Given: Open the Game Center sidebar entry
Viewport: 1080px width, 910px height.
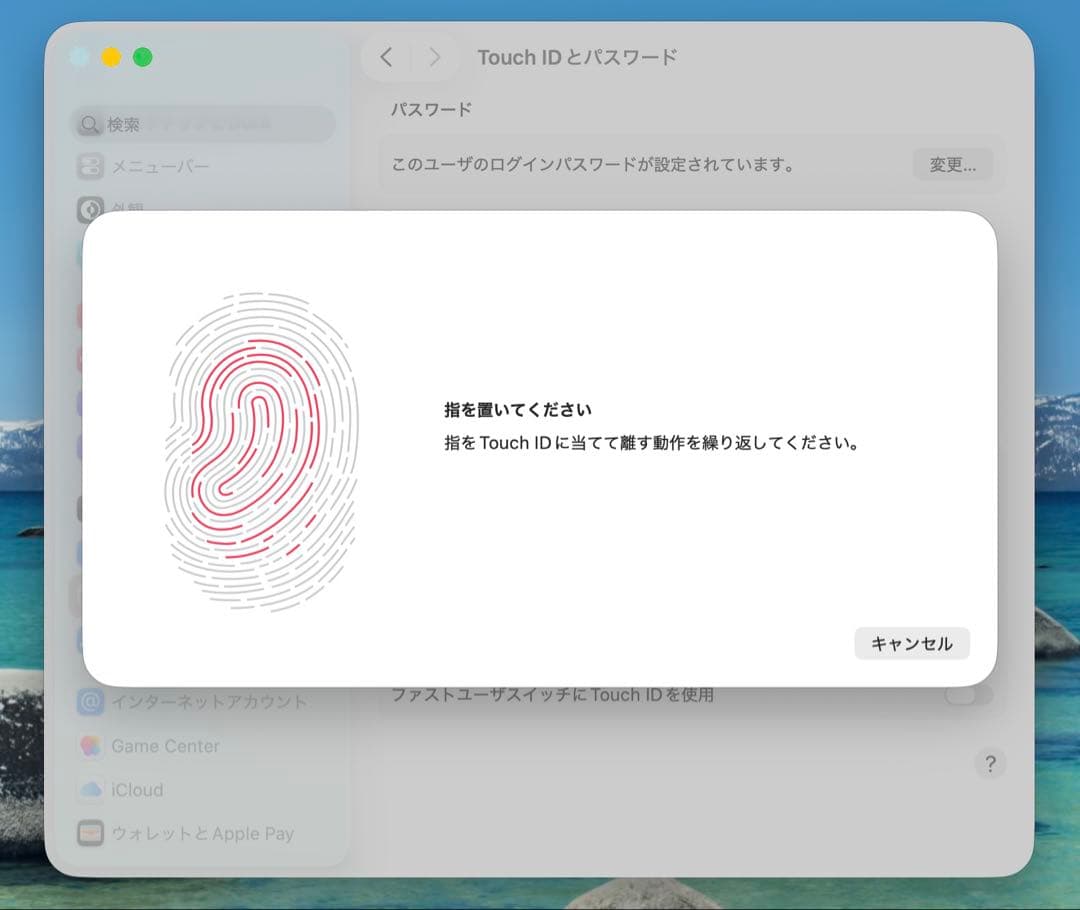Looking at the screenshot, I should click(165, 746).
